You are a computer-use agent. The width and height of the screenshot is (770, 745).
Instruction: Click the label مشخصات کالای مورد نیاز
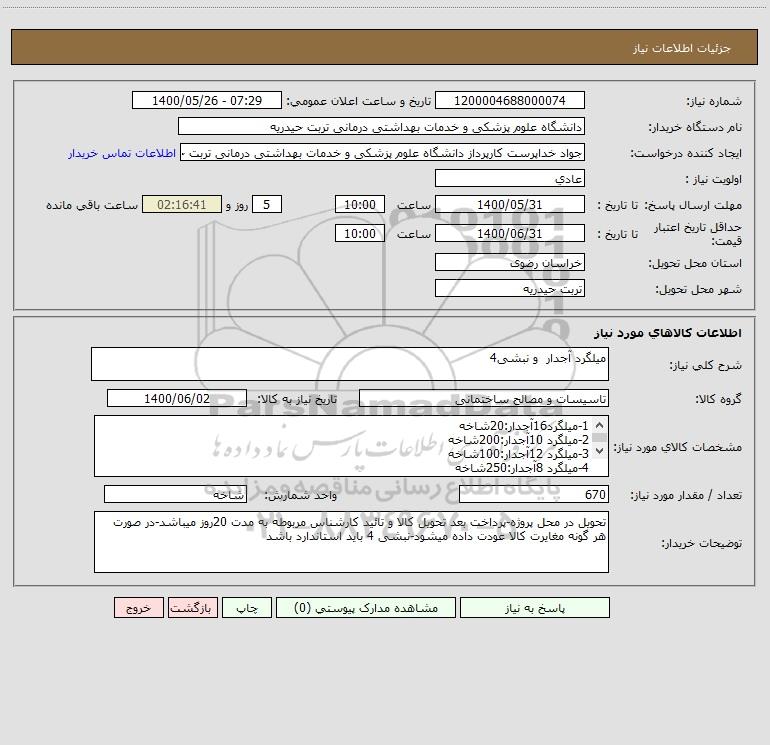(678, 447)
